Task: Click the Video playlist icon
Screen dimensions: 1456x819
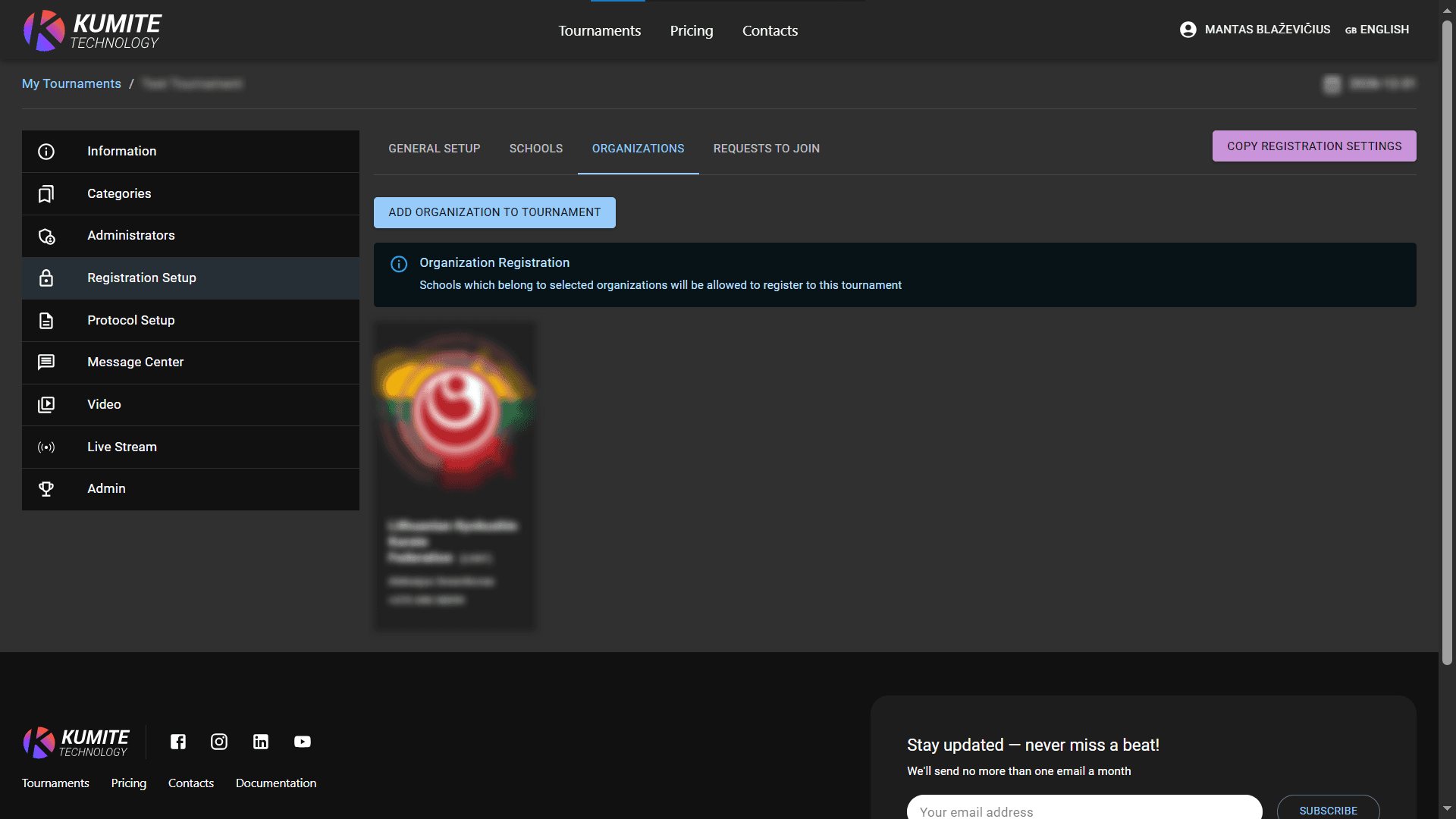Action: tap(46, 405)
